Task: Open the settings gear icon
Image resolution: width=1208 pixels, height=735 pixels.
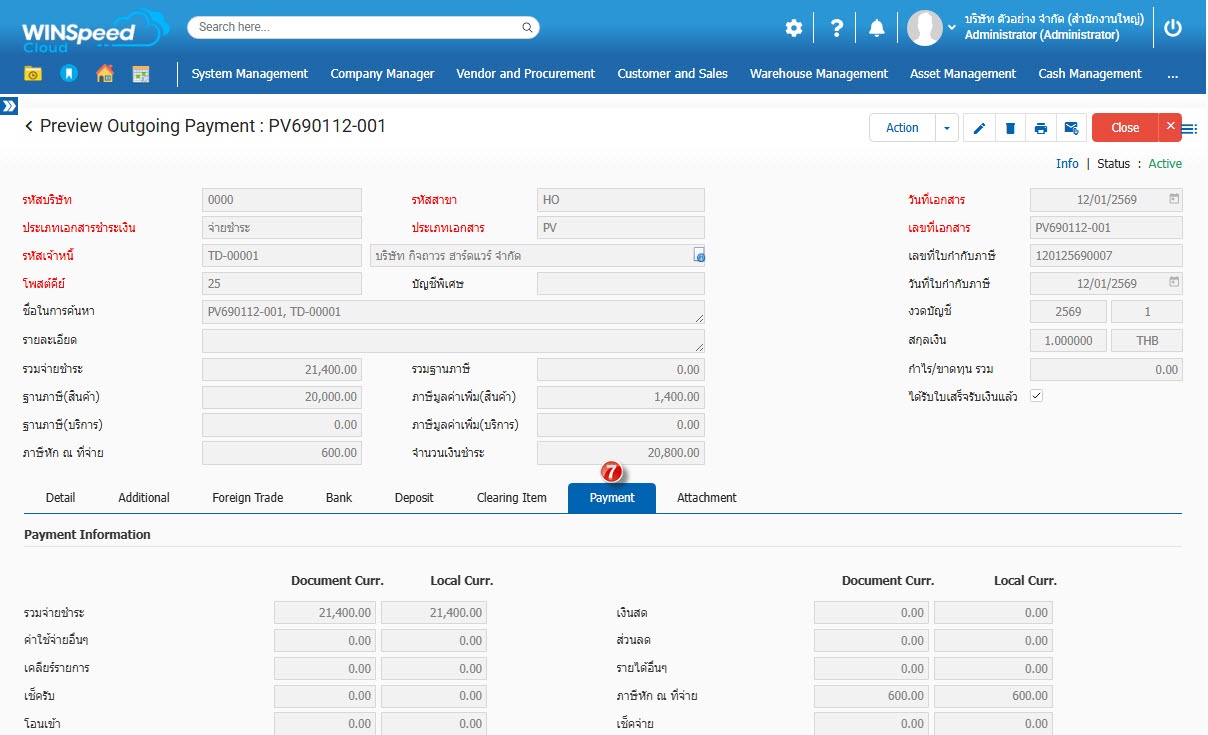Action: coord(793,28)
